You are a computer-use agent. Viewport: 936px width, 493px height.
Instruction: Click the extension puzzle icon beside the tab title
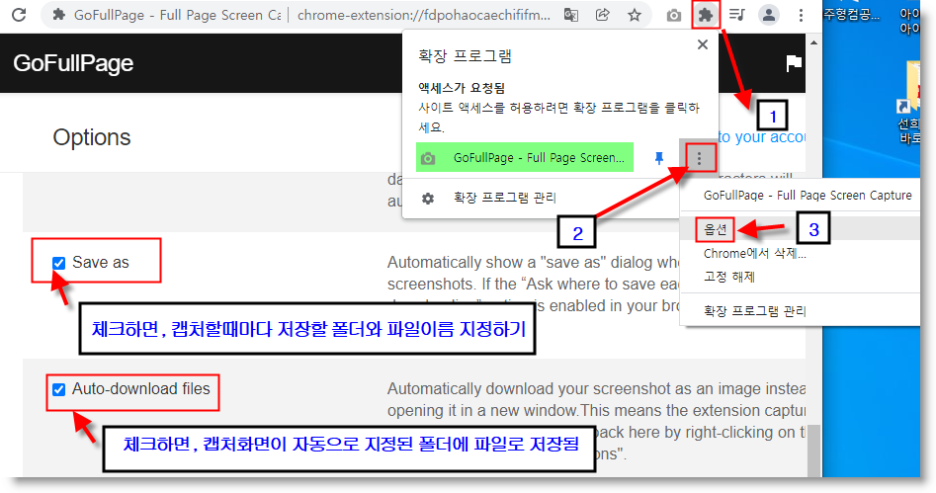tap(58, 15)
